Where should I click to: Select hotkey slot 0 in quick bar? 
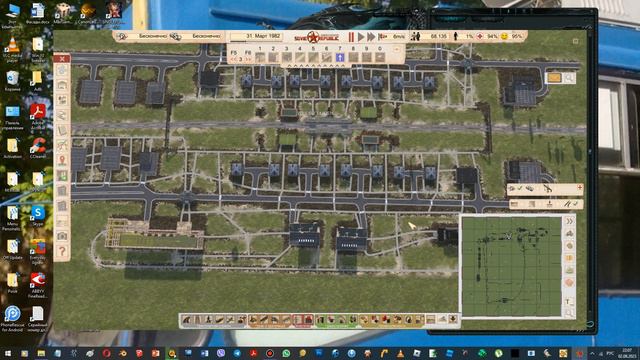coord(380,58)
